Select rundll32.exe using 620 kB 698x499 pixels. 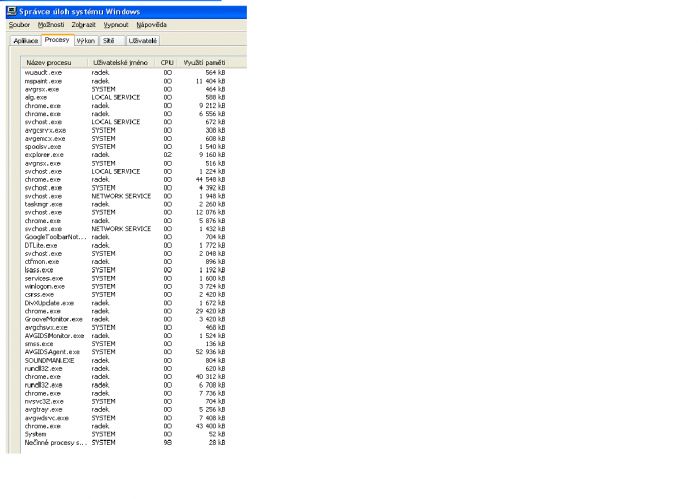(x=125, y=369)
